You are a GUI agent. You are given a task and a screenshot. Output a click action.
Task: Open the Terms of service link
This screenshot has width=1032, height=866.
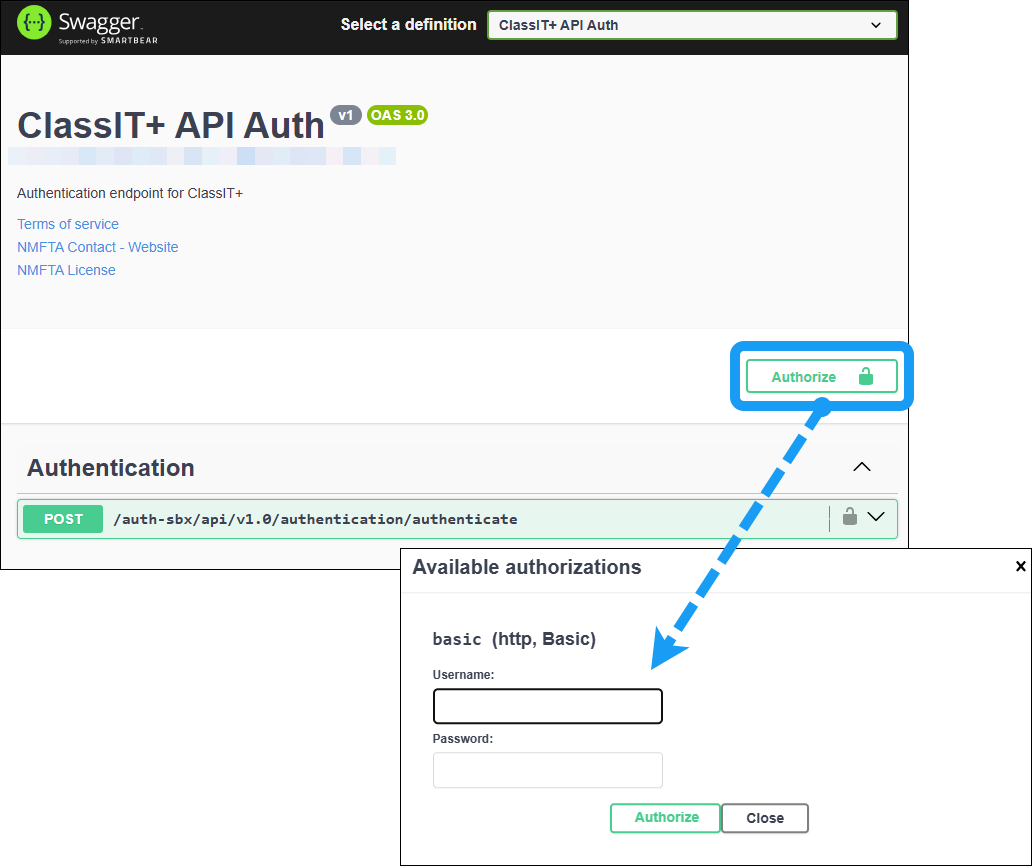(x=67, y=224)
